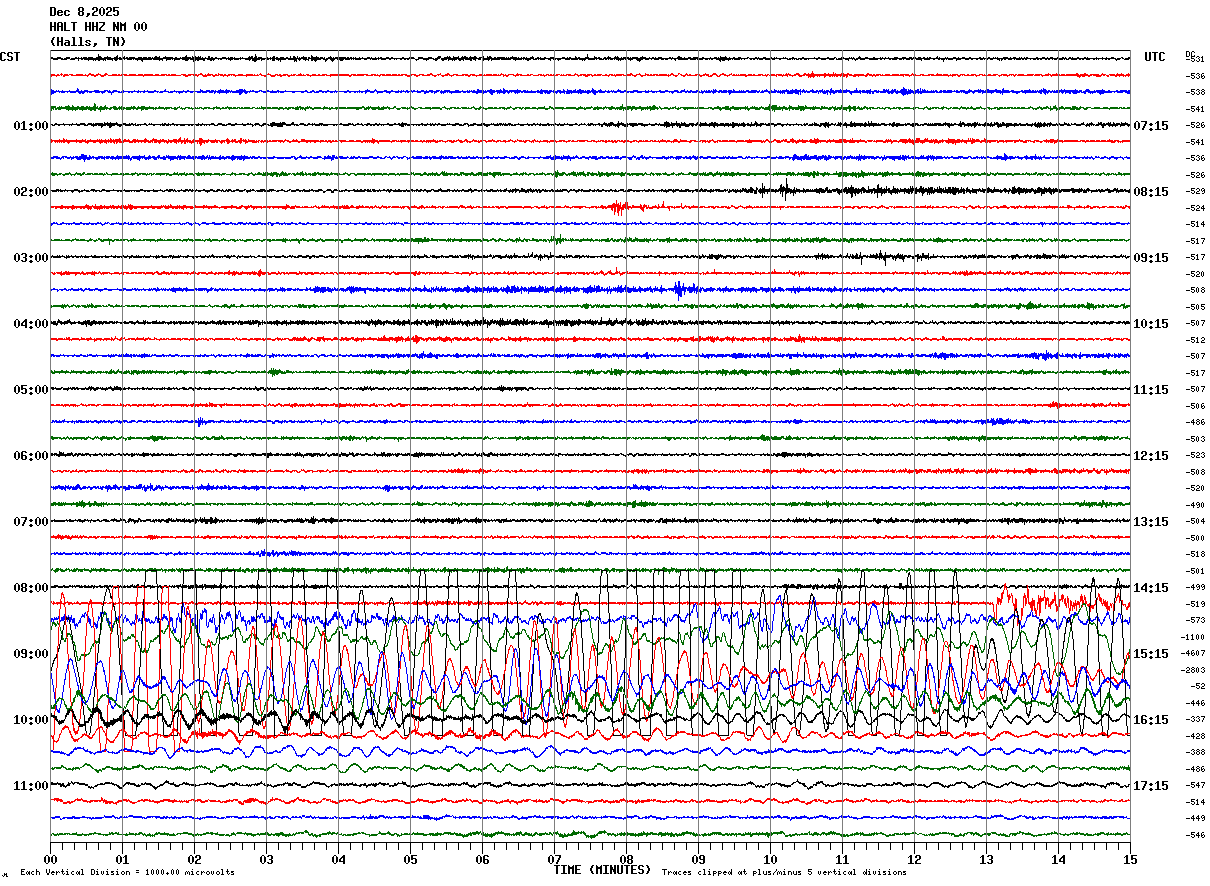
Task: Click the 13:15 UTC time label
Action: click(1151, 522)
